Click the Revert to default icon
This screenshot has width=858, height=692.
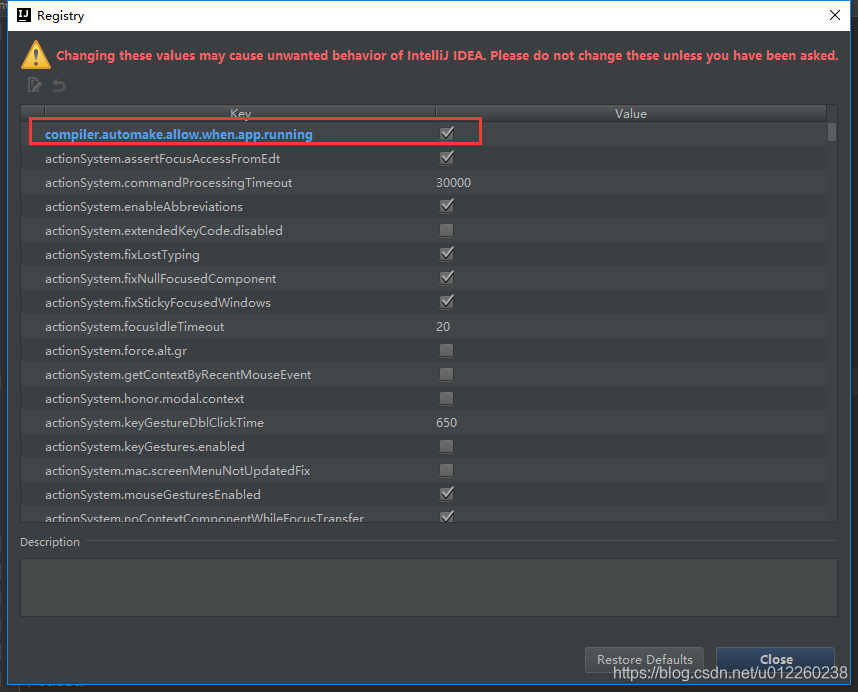(x=59, y=85)
